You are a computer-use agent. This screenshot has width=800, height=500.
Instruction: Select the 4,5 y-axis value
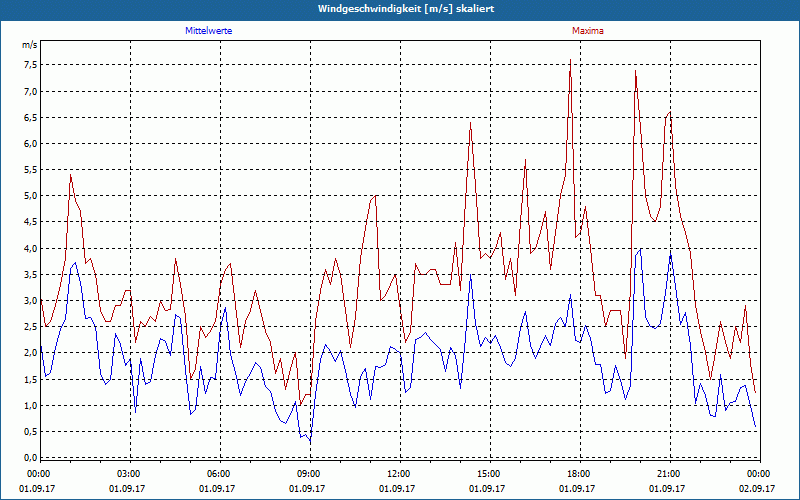click(x=30, y=221)
